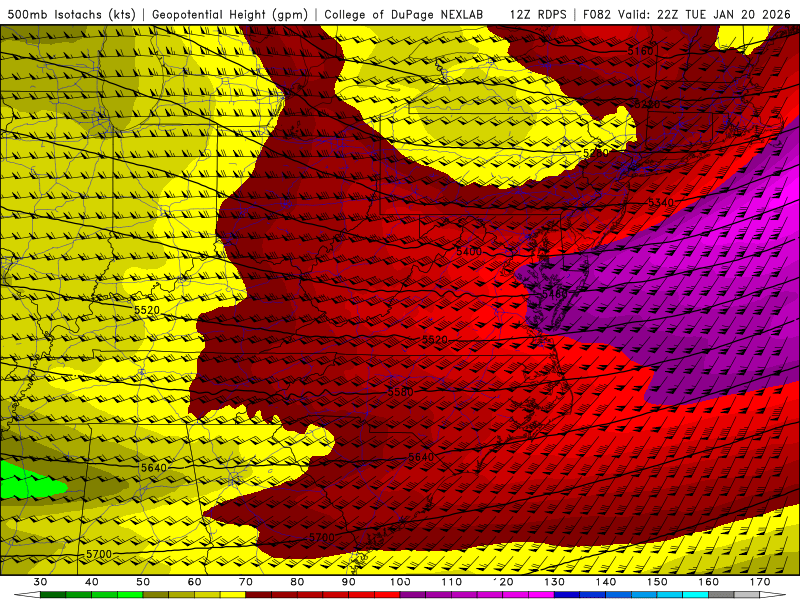Click the '500mb Isotachs (kts)' title text
Screen dimensions: 800x600
pyautogui.click(x=71, y=14)
